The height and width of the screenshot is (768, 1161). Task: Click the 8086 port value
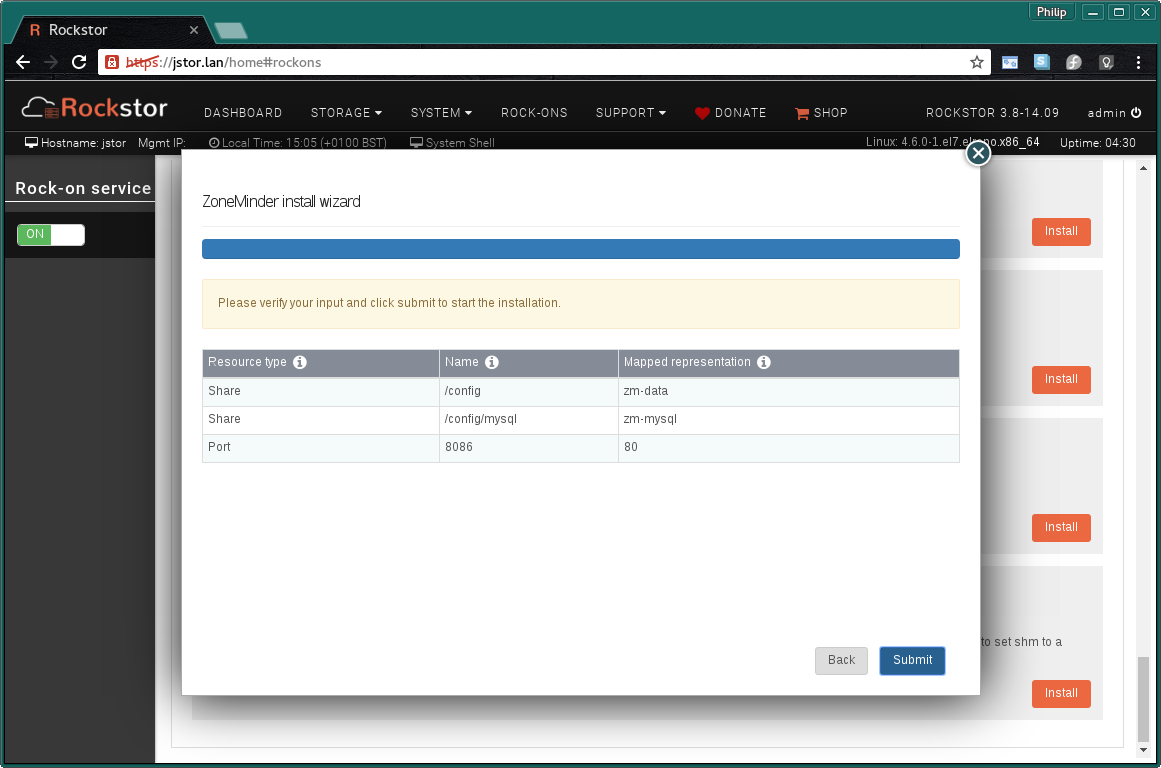459,447
